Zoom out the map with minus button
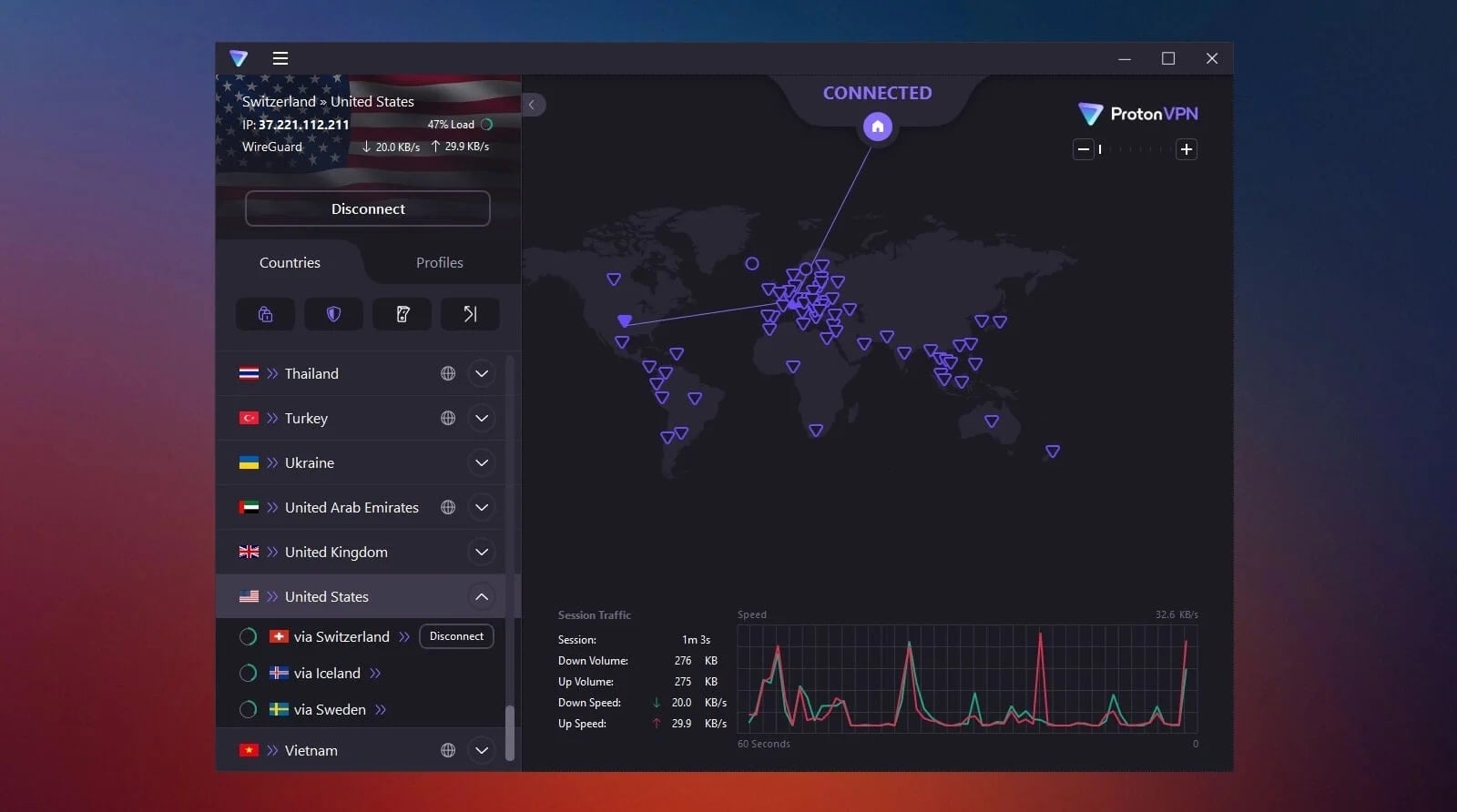This screenshot has height=812, width=1457. click(1083, 149)
